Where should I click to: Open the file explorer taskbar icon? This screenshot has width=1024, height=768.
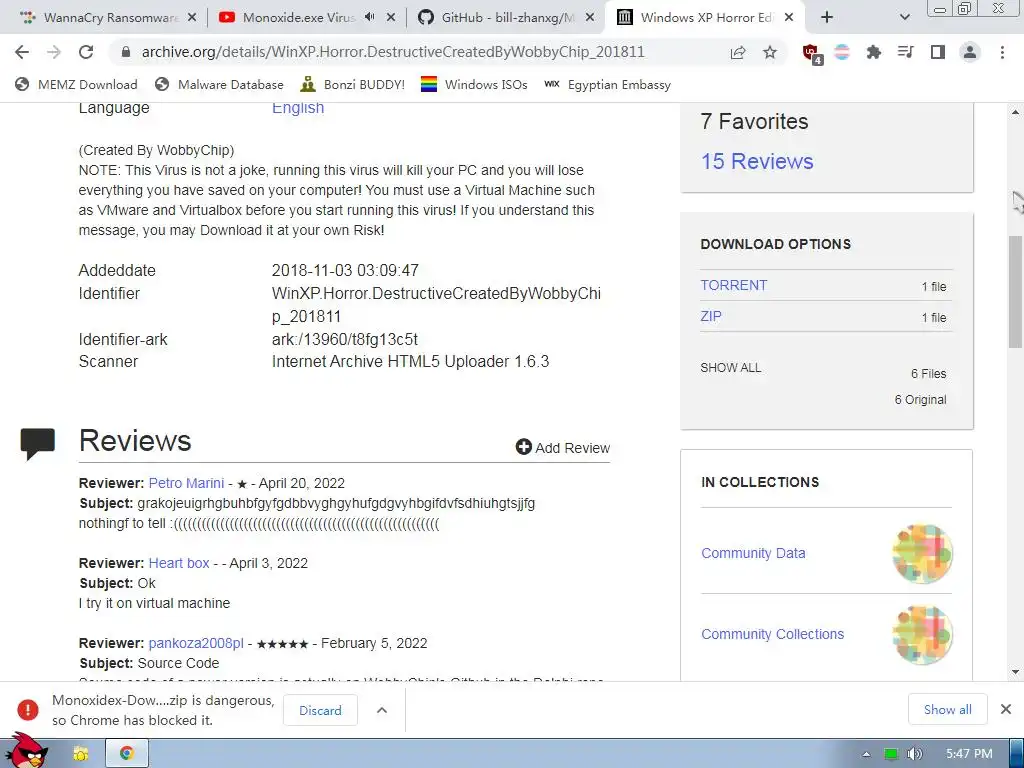pyautogui.click(x=80, y=754)
